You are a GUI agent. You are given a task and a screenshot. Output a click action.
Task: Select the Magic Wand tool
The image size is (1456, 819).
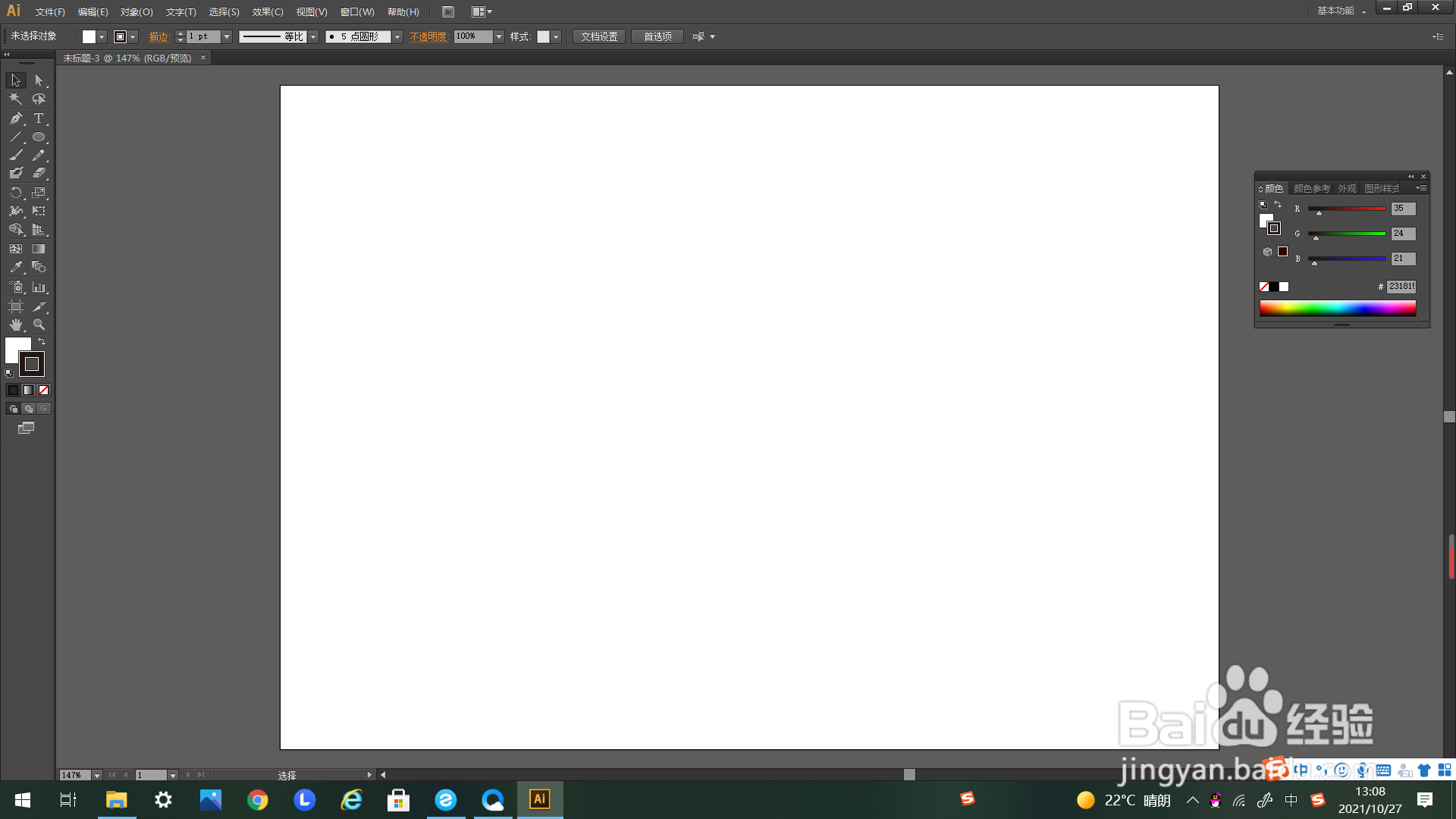(16, 99)
